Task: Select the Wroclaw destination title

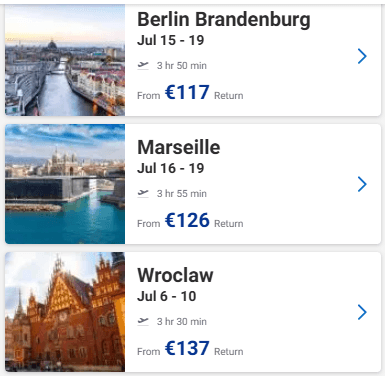Action: tap(175, 275)
